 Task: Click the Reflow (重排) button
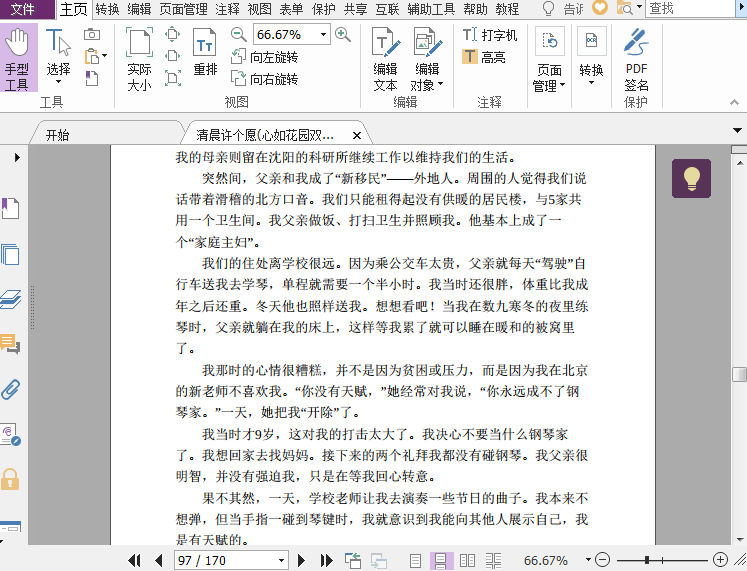(x=205, y=51)
